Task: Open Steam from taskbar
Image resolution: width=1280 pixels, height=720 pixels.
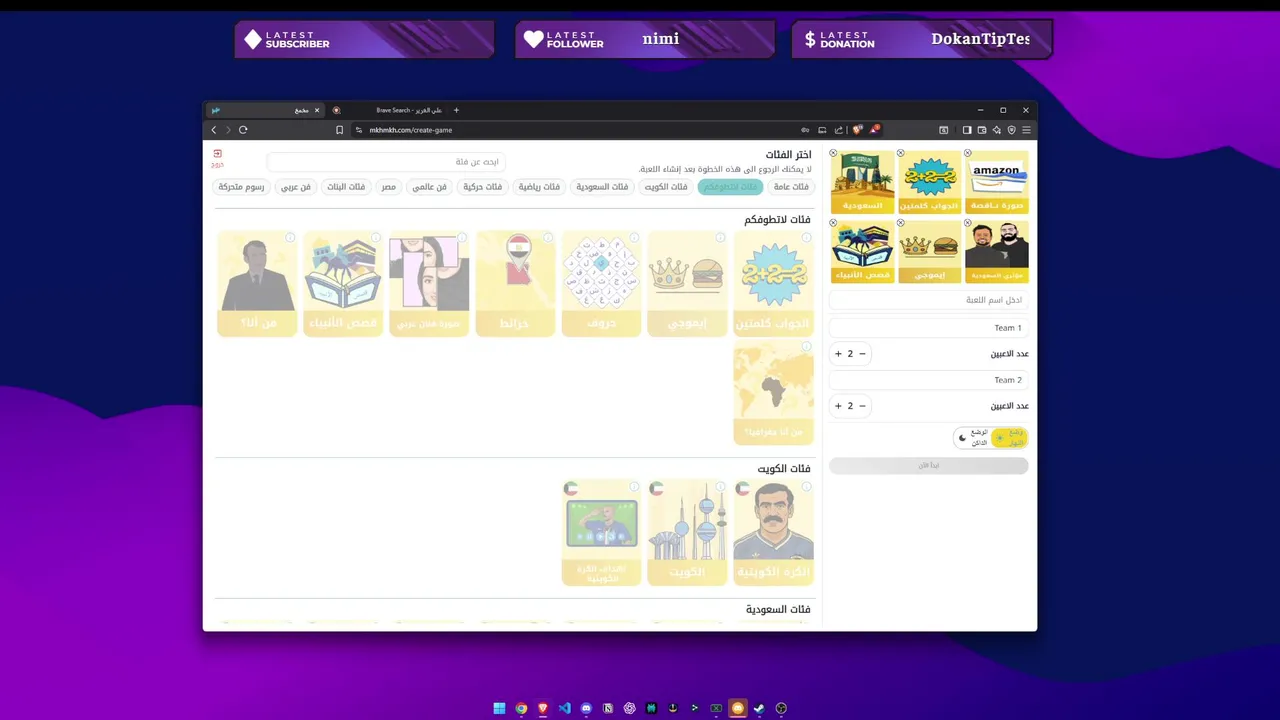Action: click(x=759, y=708)
